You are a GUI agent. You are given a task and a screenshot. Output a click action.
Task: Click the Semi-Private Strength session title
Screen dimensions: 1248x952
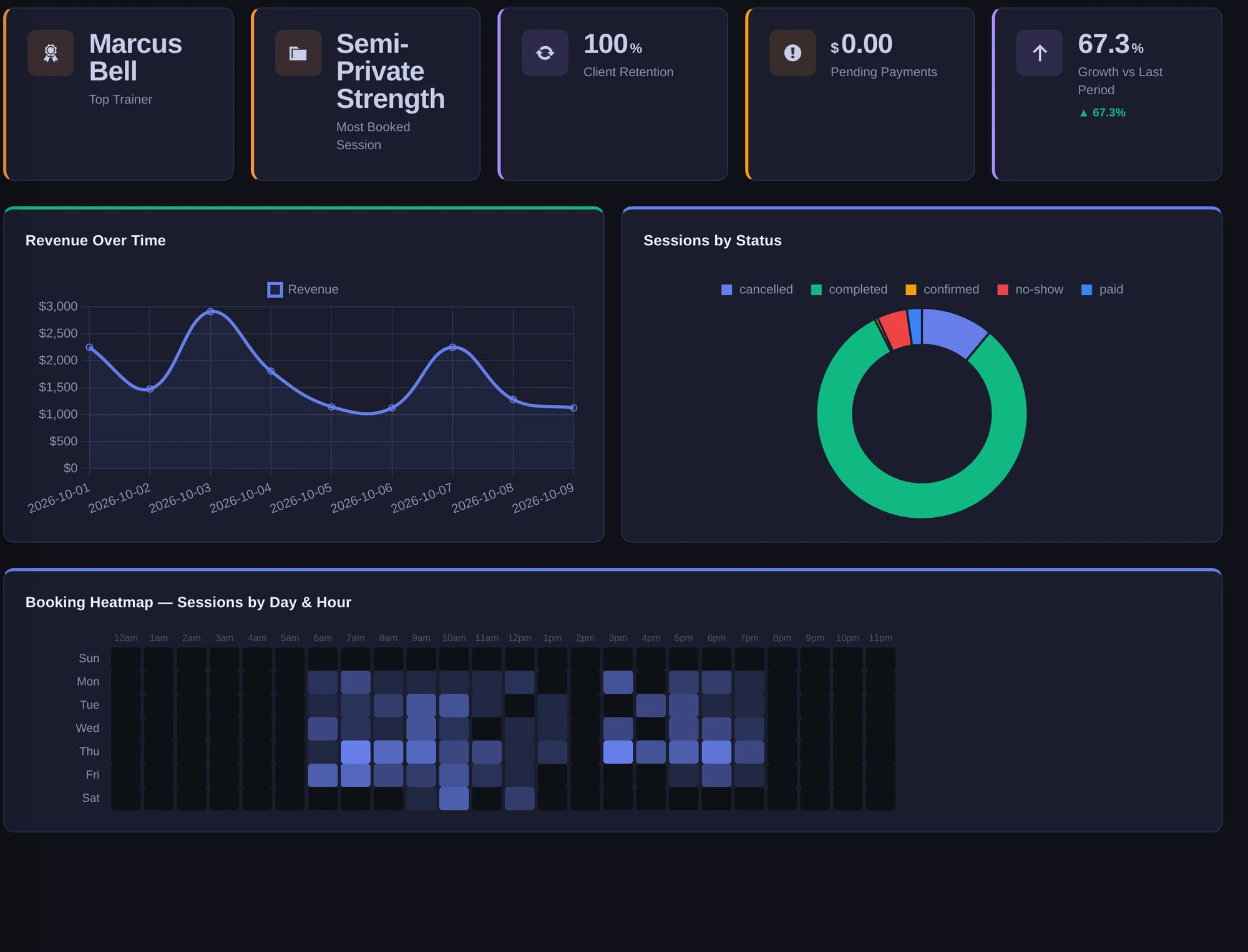point(391,71)
